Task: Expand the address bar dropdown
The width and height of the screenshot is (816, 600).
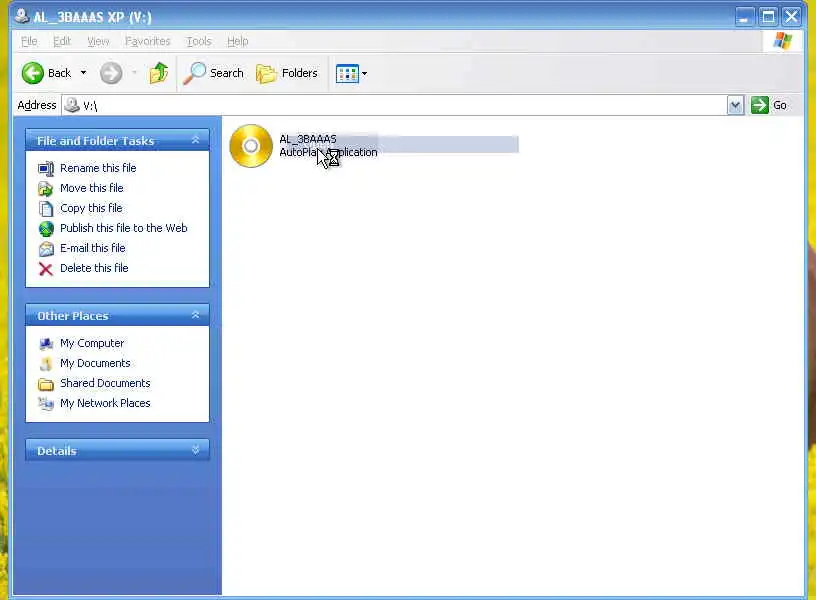Action: tap(735, 106)
